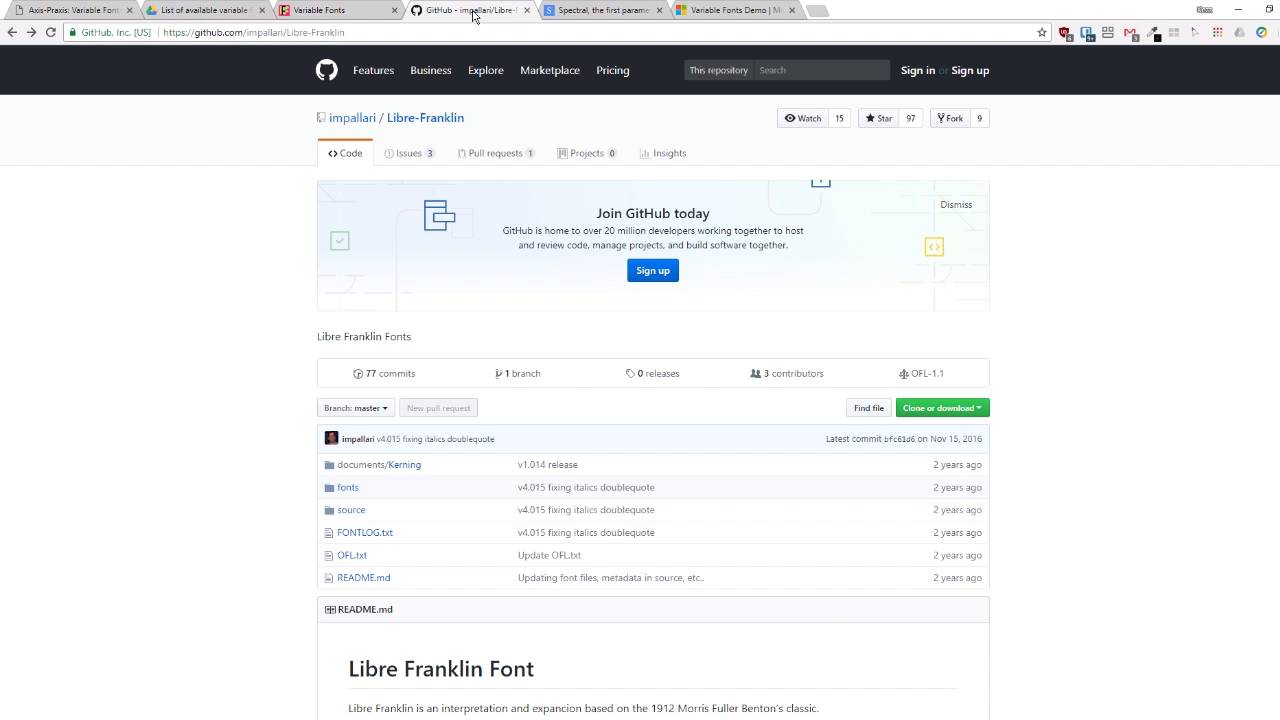Click the FONTLOG.txt file icon
The width and height of the screenshot is (1280, 720).
tap(329, 532)
